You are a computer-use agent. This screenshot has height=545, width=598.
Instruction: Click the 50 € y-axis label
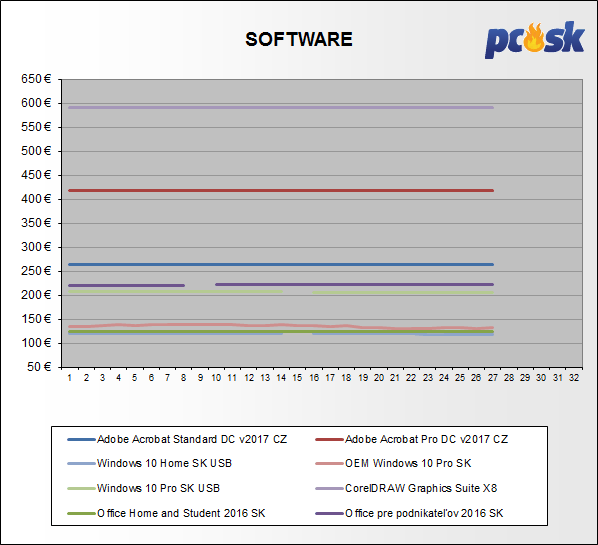pos(39,367)
